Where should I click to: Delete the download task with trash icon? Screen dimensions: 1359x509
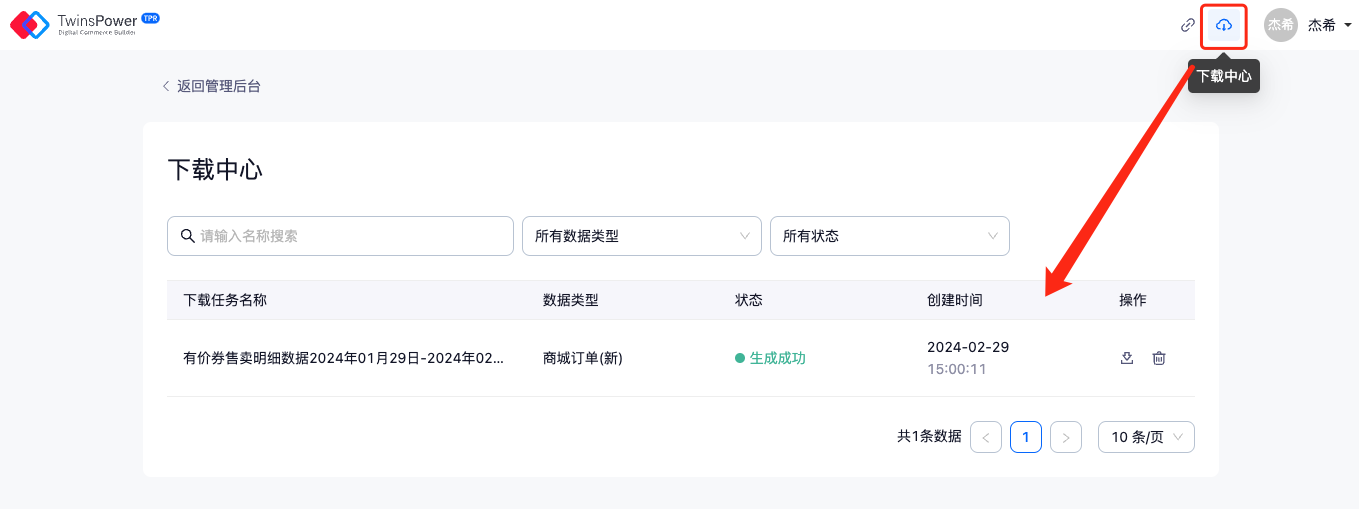click(1159, 358)
